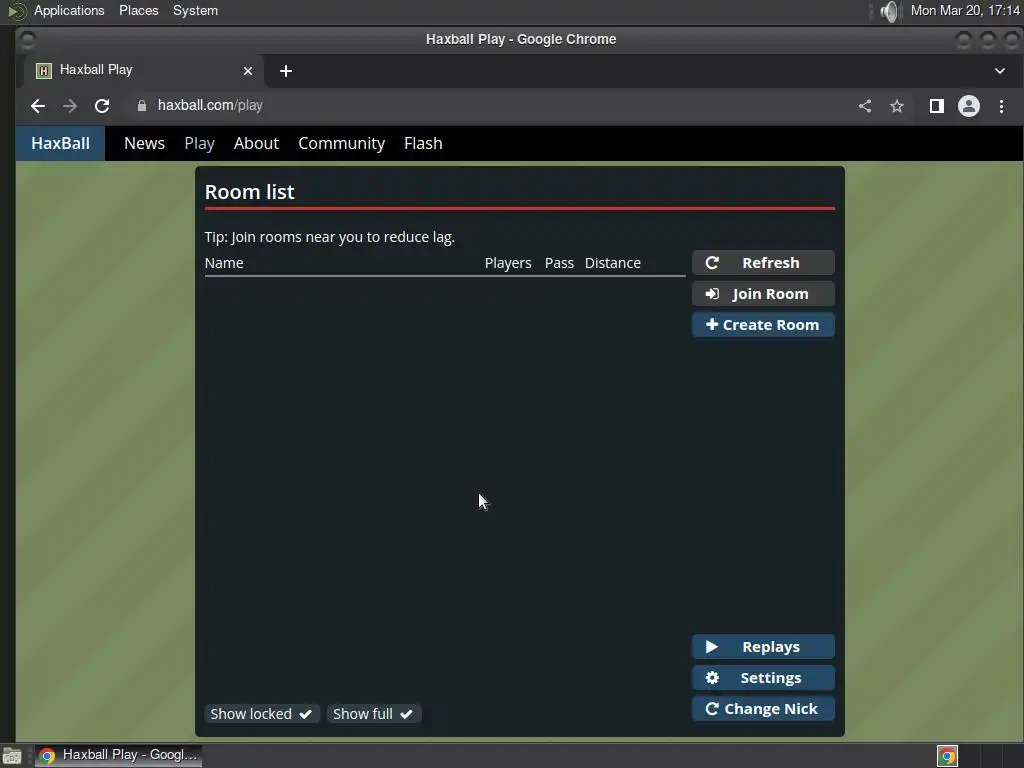
Task: Click the share page icon in Chrome
Action: (865, 106)
